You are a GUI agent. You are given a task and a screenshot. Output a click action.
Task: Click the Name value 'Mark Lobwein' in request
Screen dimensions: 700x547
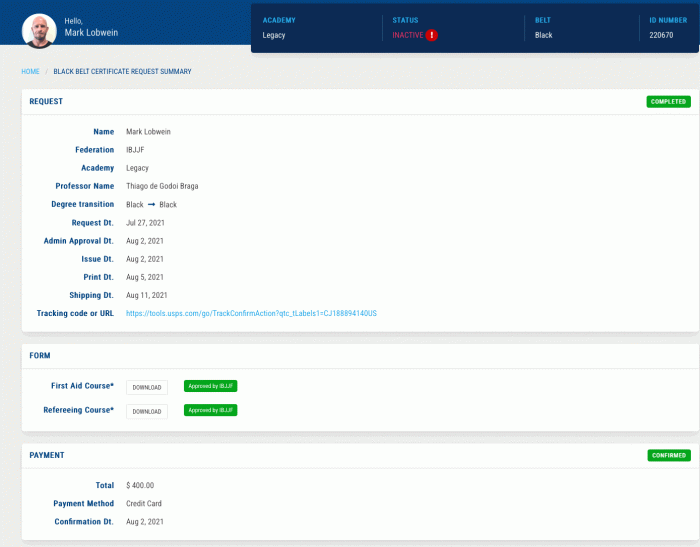148,132
